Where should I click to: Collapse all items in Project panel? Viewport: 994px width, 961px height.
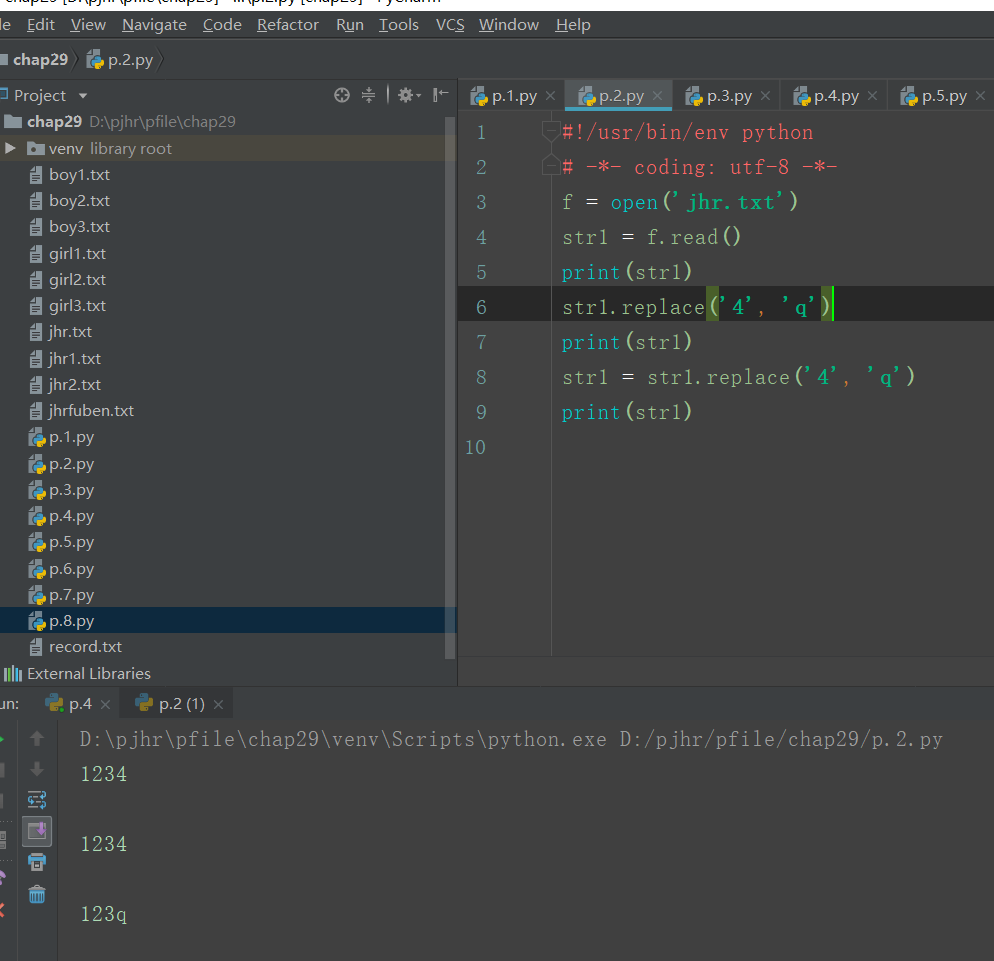point(368,95)
